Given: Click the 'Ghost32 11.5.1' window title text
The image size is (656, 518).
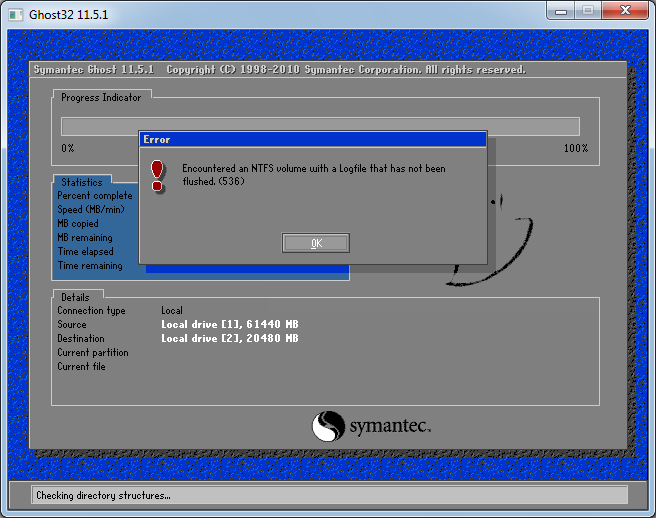Looking at the screenshot, I should tap(68, 15).
